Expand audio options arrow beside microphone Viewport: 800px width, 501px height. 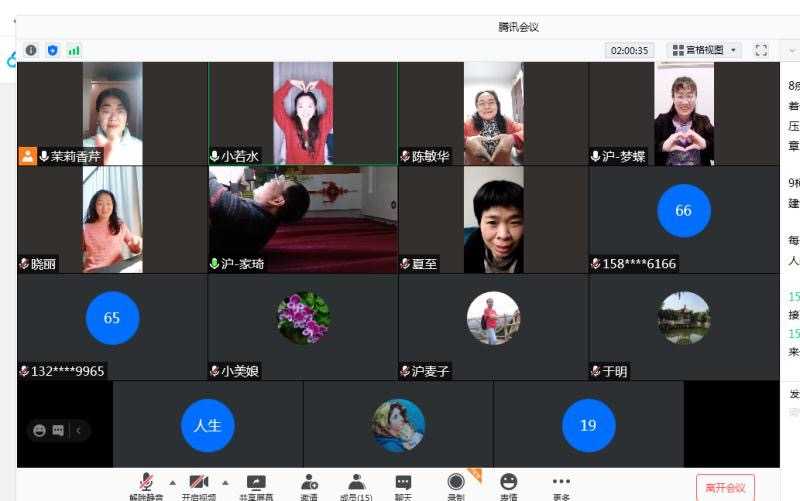[x=172, y=482]
